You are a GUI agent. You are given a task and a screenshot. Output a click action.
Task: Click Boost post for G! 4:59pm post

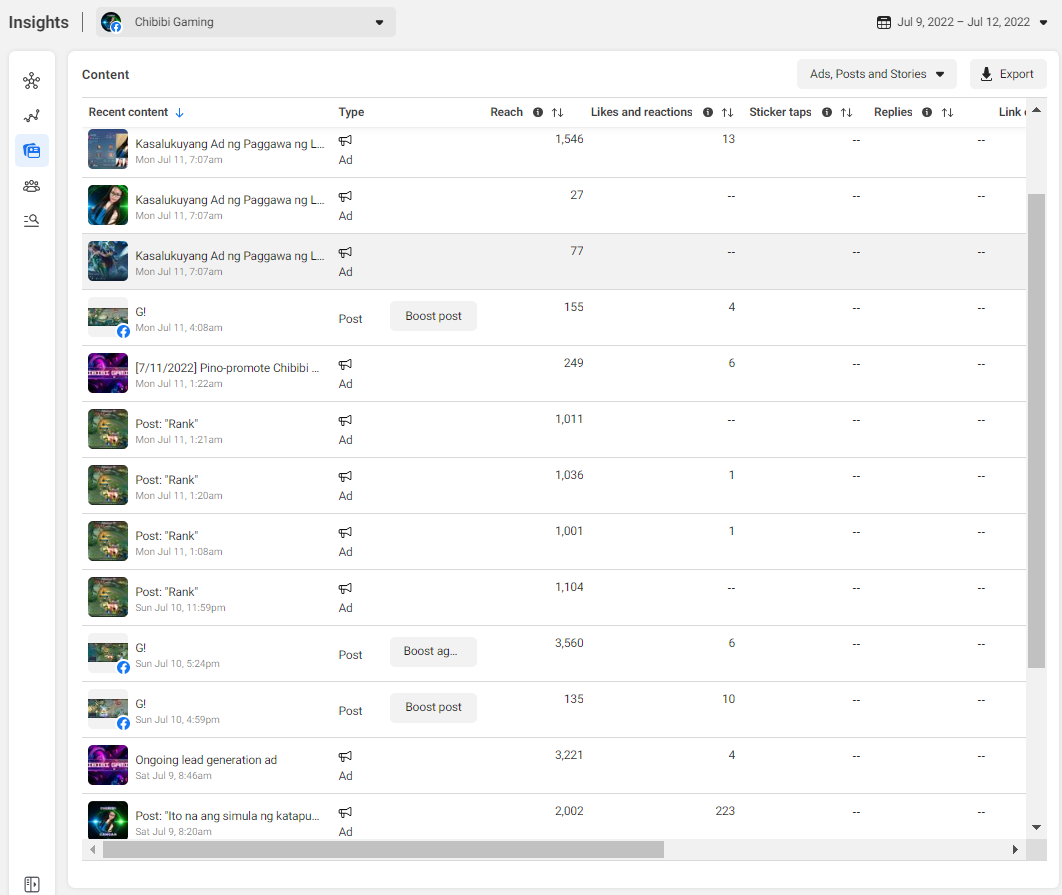(x=433, y=707)
